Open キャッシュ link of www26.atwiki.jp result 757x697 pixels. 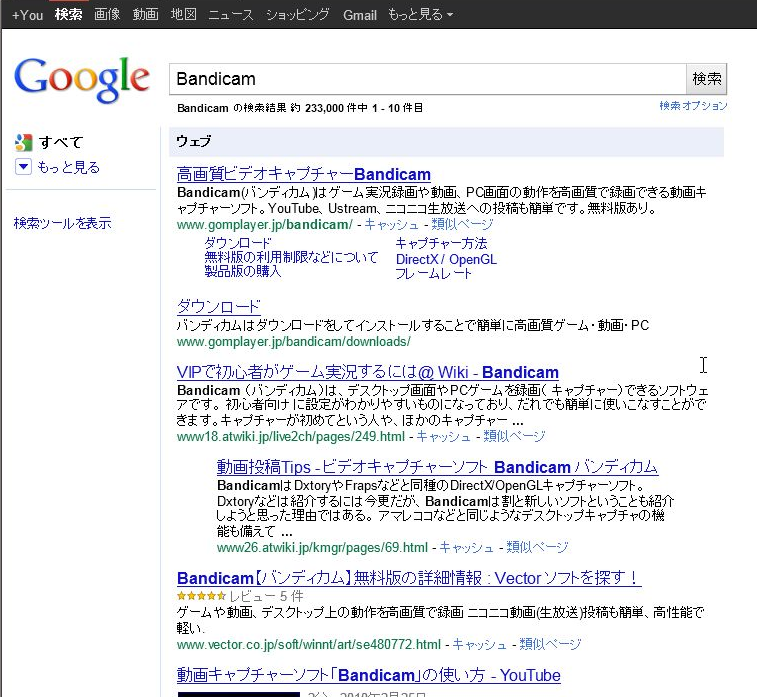466,547
